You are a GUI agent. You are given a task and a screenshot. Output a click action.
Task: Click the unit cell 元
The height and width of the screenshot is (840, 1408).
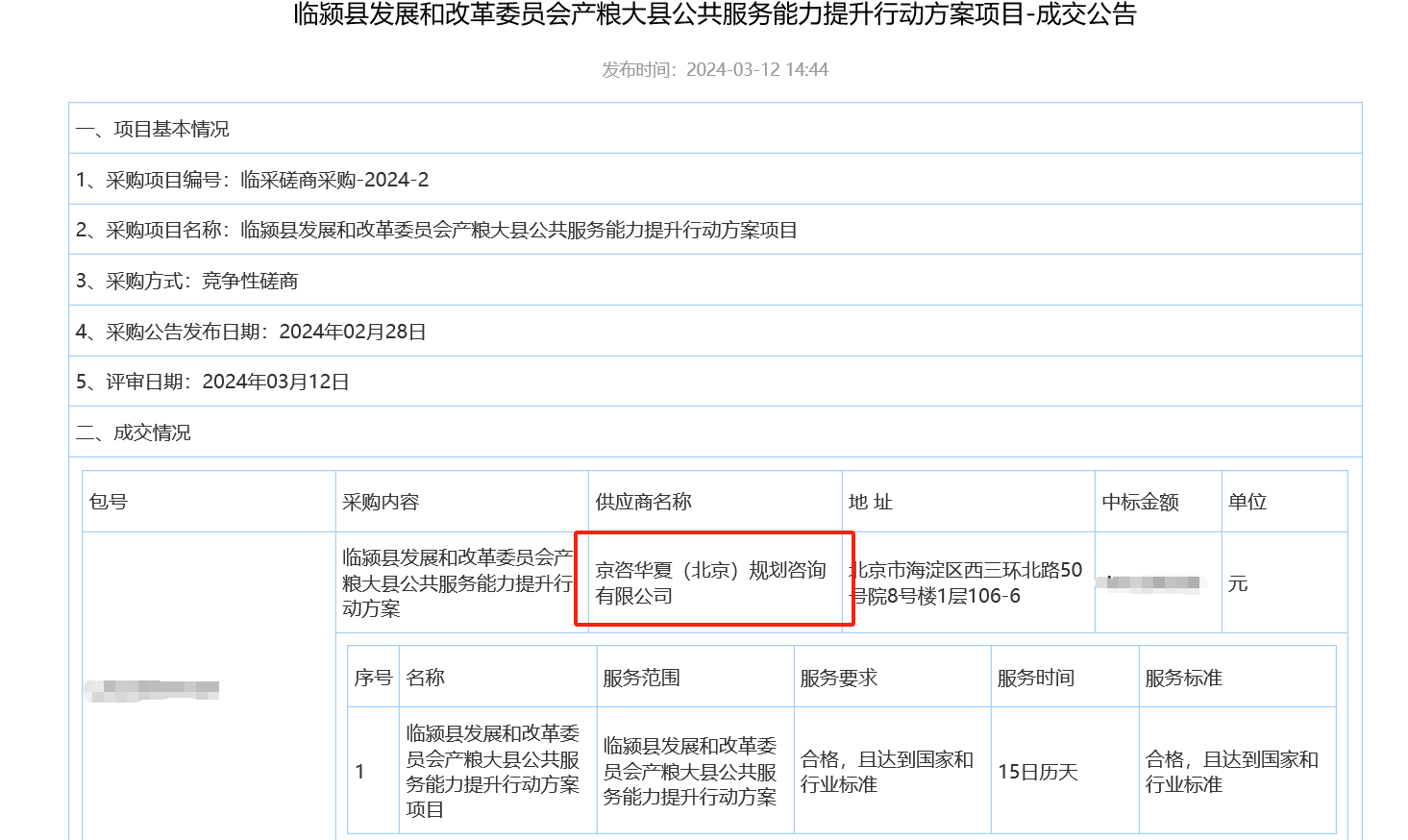[x=1285, y=582]
